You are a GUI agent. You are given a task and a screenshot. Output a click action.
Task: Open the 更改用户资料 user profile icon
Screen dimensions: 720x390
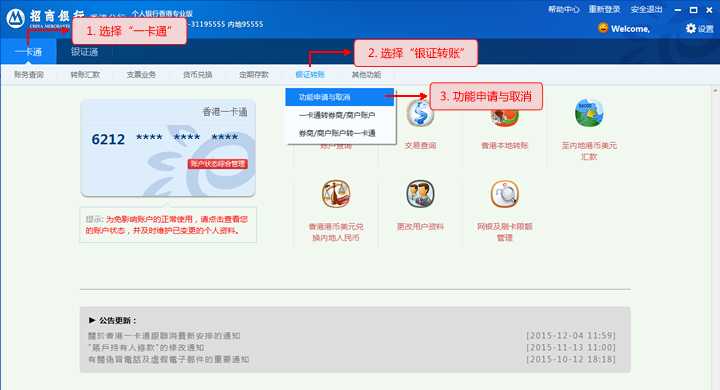tap(420, 194)
